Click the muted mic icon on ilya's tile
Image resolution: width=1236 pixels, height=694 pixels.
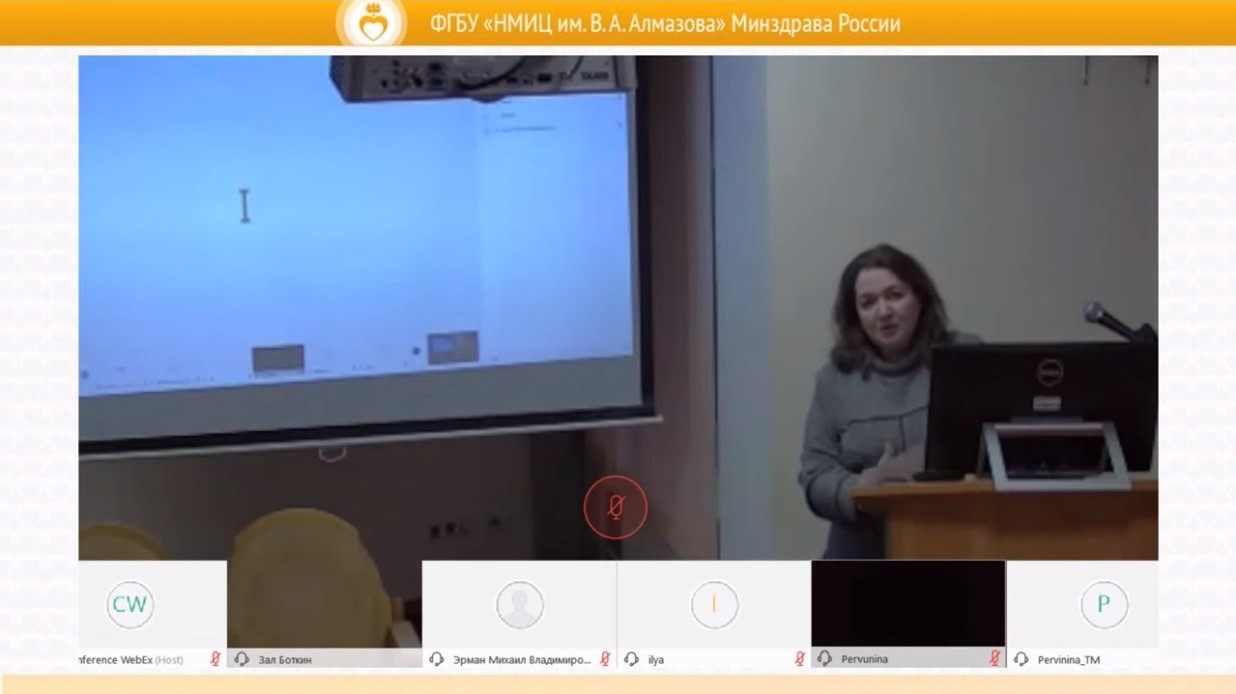pyautogui.click(x=799, y=659)
